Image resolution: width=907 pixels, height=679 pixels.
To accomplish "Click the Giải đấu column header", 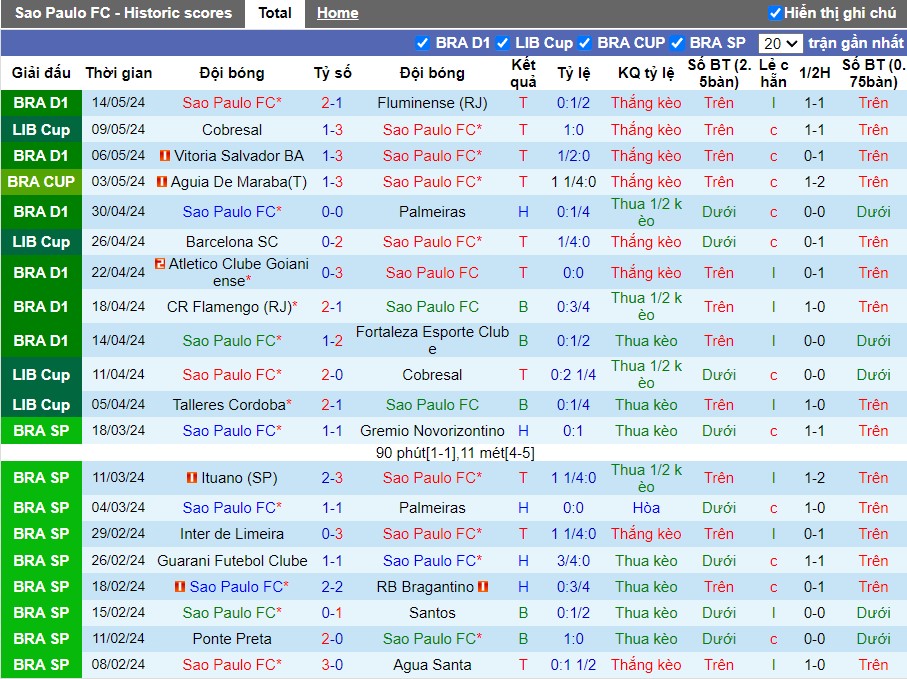I will point(41,73).
